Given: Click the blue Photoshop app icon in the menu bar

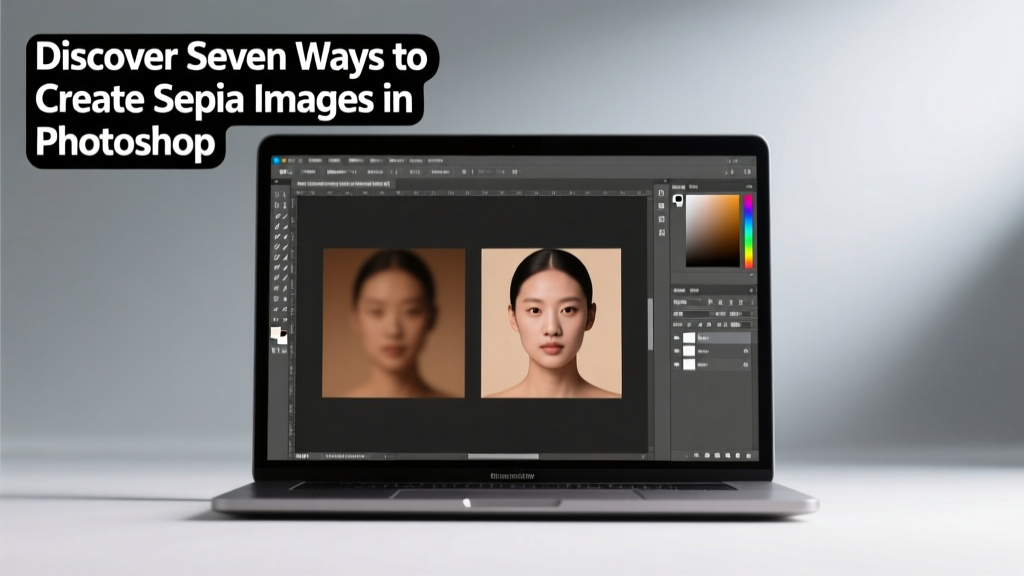Looking at the screenshot, I should click(276, 160).
